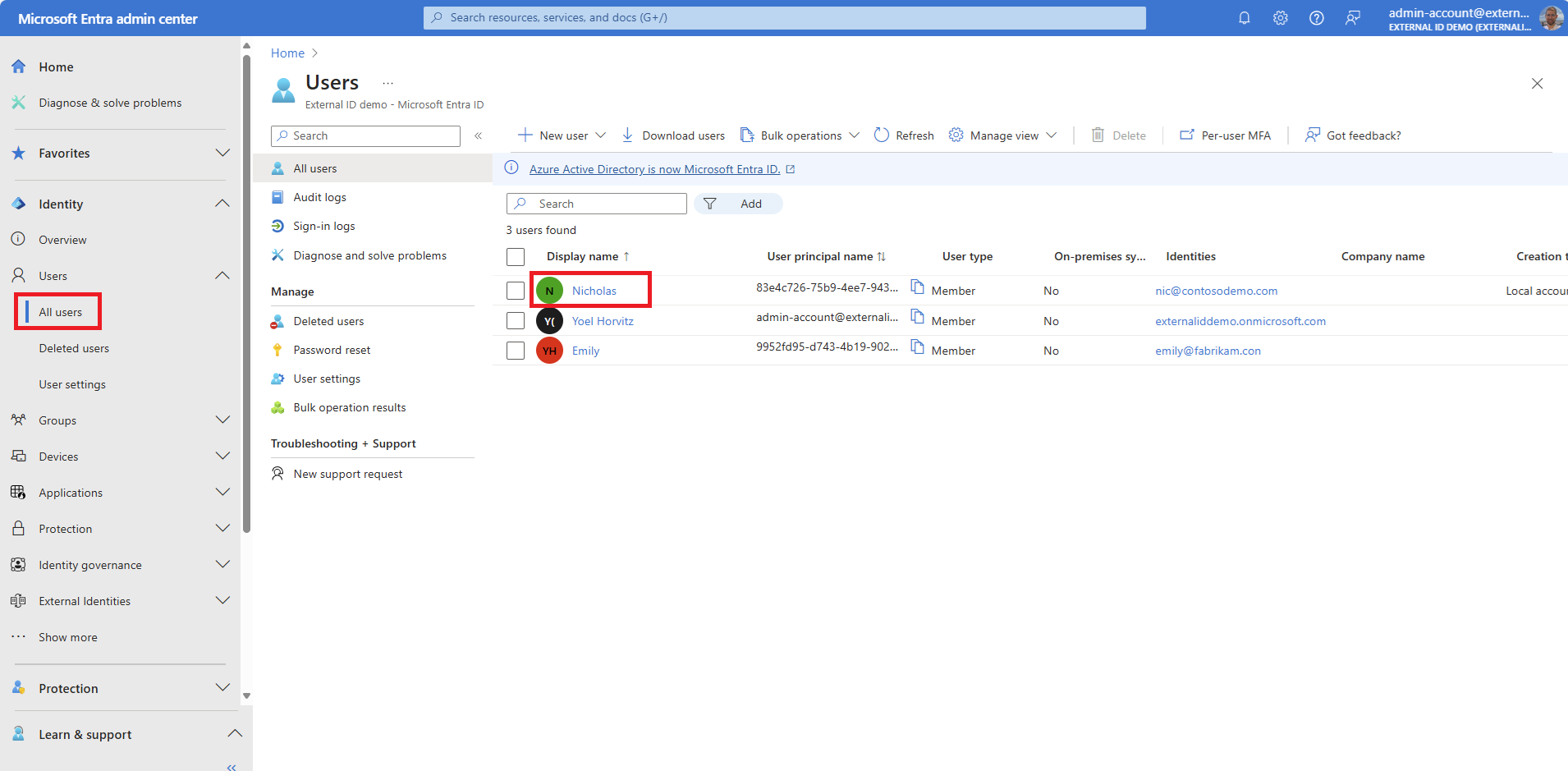Expand the Groups section in sidebar

pyautogui.click(x=222, y=420)
